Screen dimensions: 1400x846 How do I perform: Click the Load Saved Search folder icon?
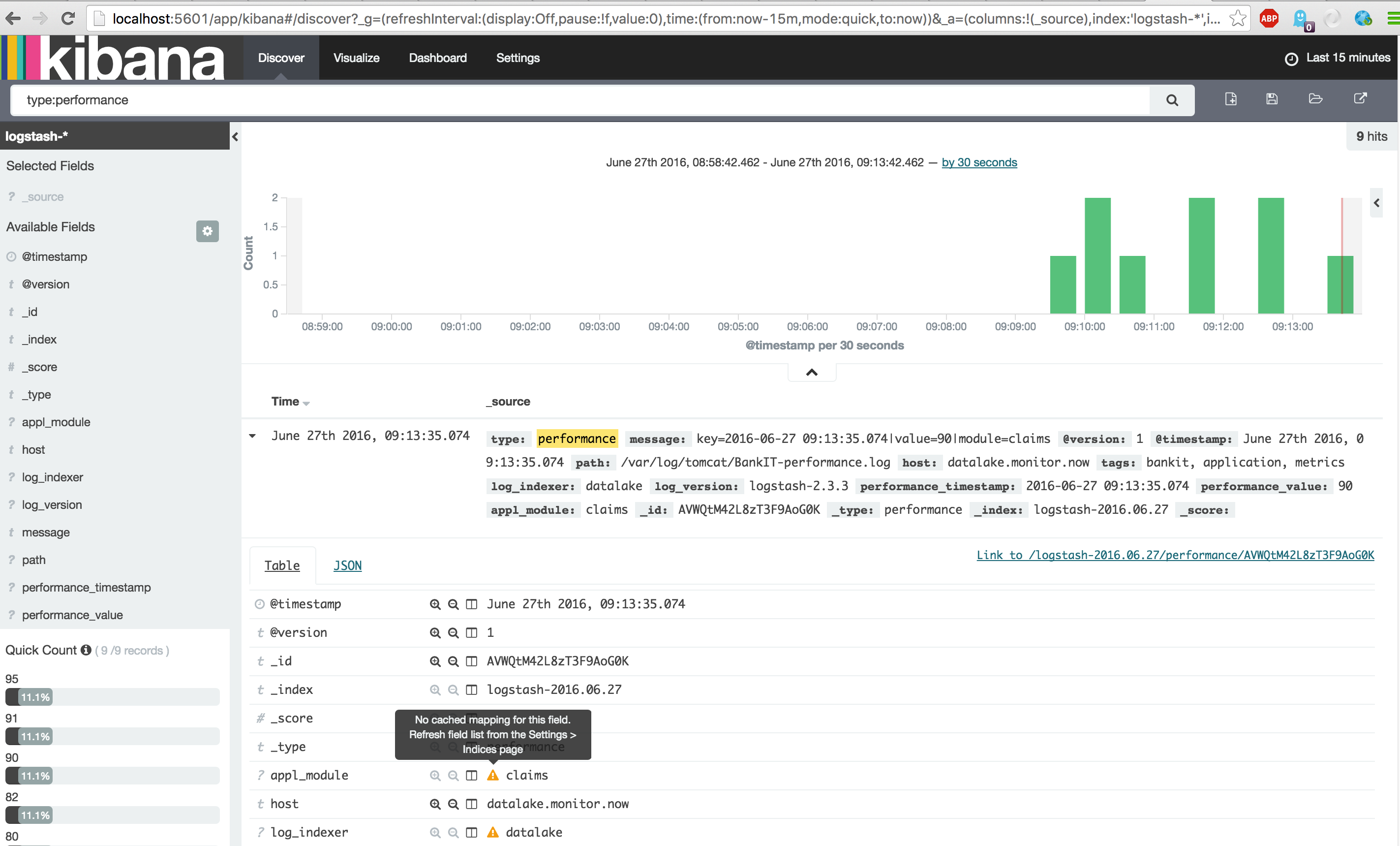[1315, 99]
